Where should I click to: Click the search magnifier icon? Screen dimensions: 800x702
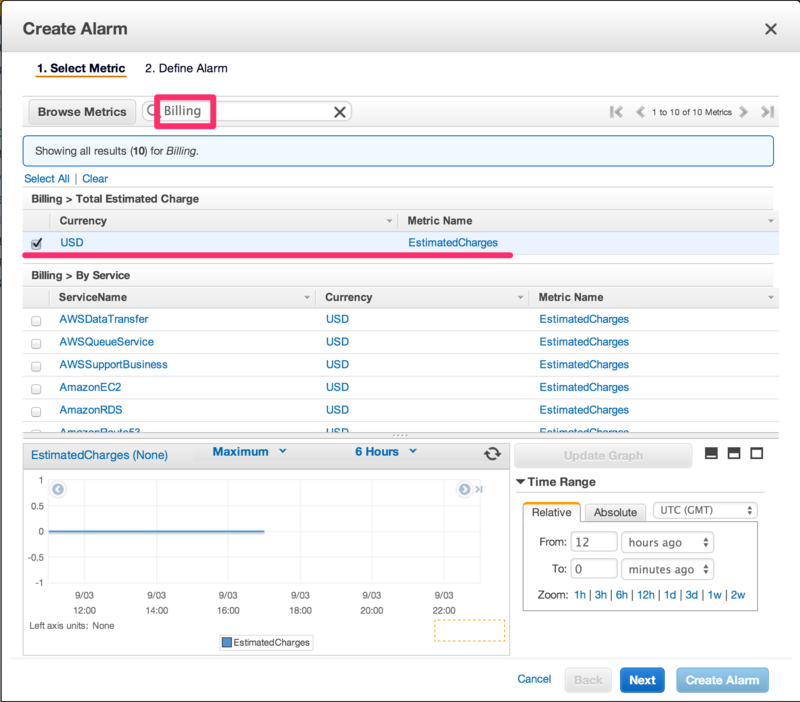[151, 110]
